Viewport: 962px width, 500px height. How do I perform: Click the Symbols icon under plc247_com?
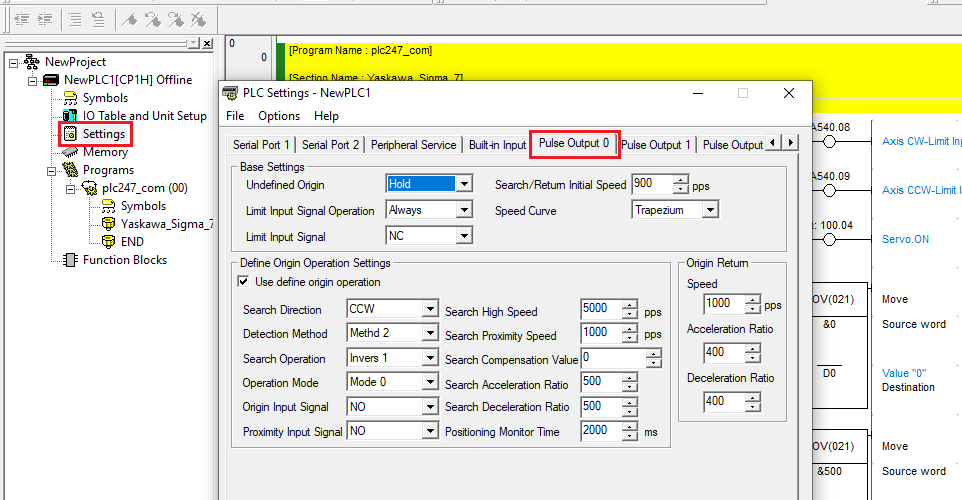(x=109, y=206)
